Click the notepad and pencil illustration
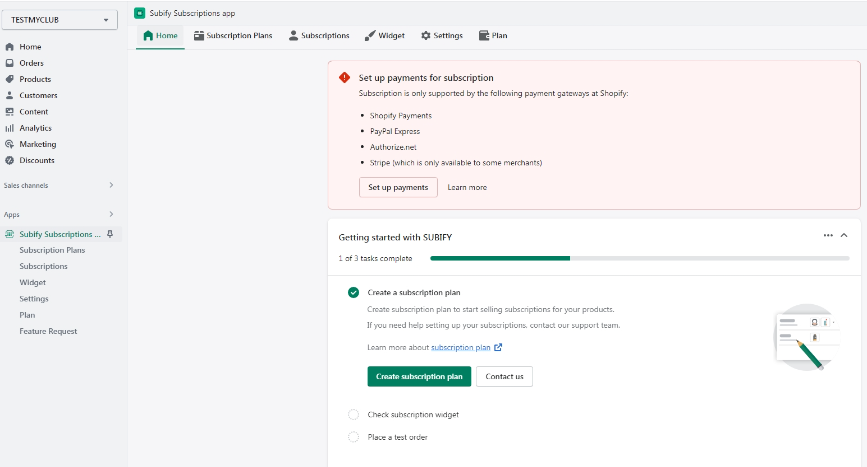 pyautogui.click(x=807, y=337)
